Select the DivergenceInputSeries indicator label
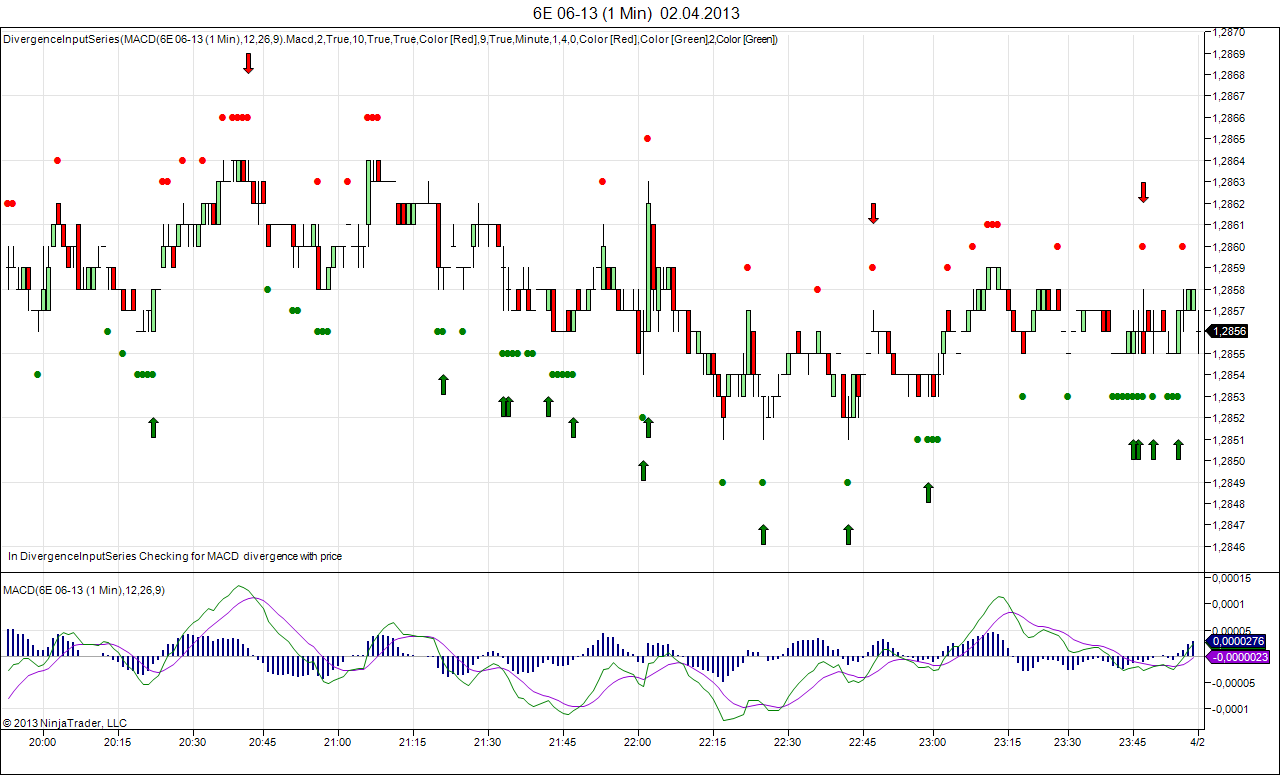This screenshot has width=1280, height=775. click(x=391, y=39)
